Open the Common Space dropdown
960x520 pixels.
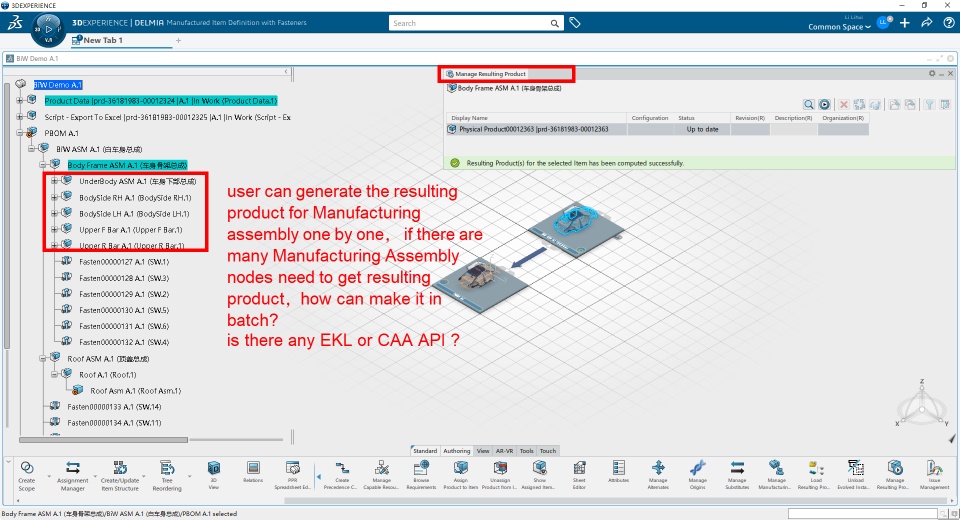point(839,27)
